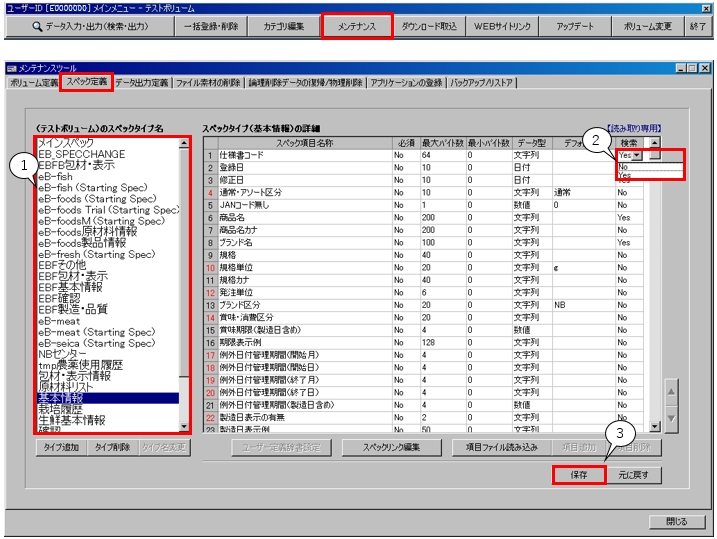Click タイプ削除 button

tap(112, 447)
